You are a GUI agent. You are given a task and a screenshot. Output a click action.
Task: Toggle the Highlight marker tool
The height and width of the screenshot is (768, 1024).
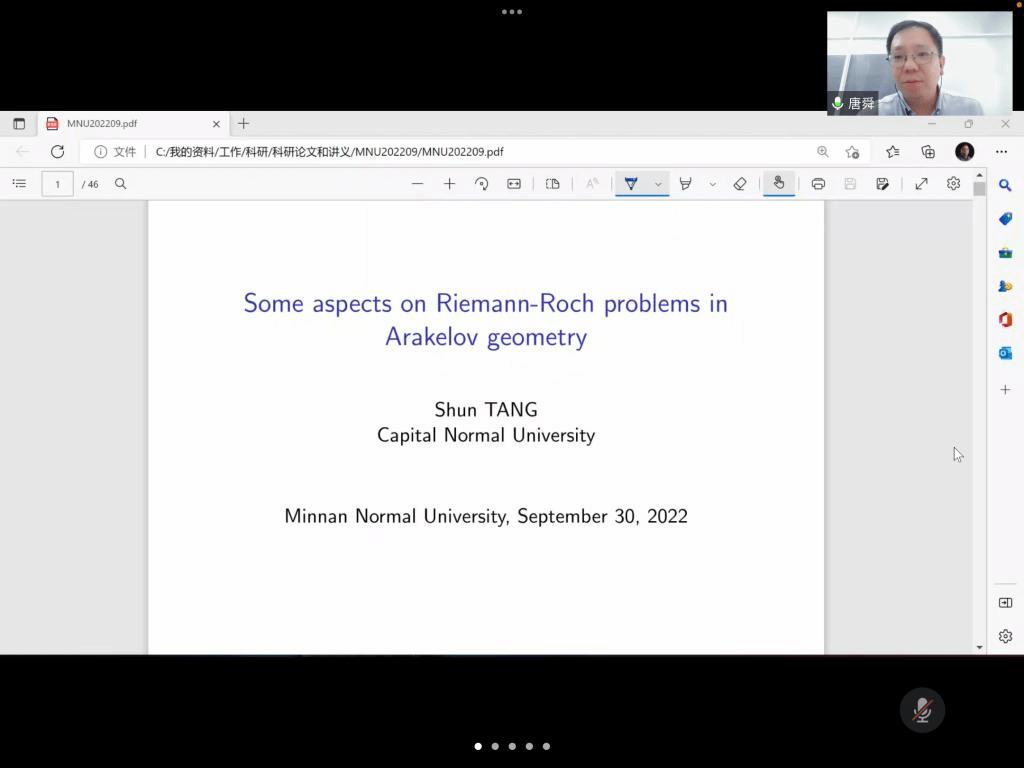pos(686,184)
